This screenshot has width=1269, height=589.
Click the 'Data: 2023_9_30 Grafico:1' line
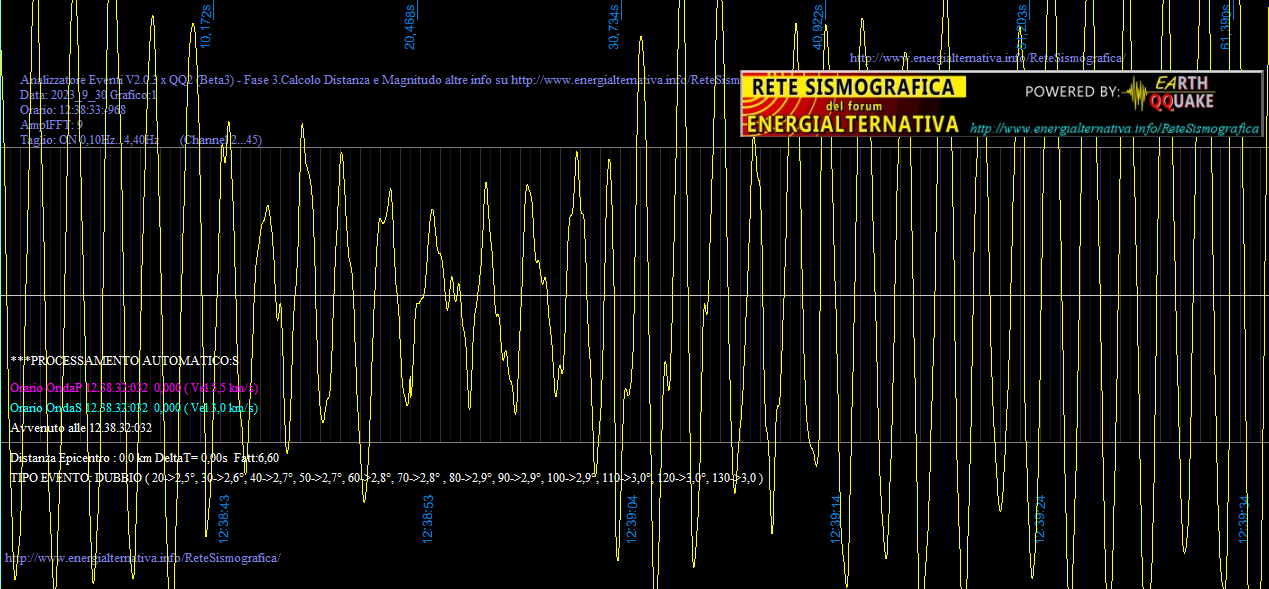(x=89, y=94)
